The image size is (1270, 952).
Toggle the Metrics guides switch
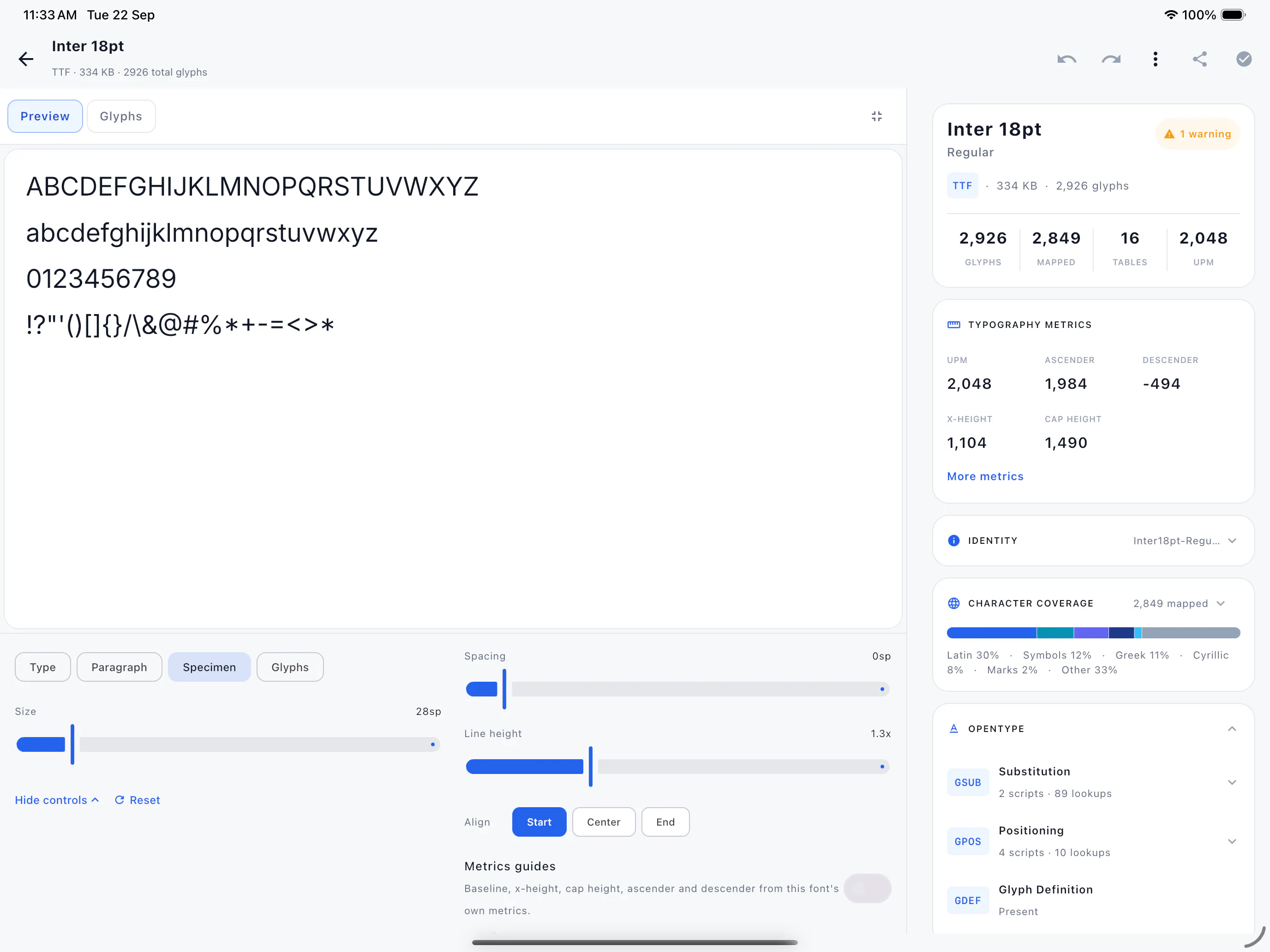pos(867,888)
